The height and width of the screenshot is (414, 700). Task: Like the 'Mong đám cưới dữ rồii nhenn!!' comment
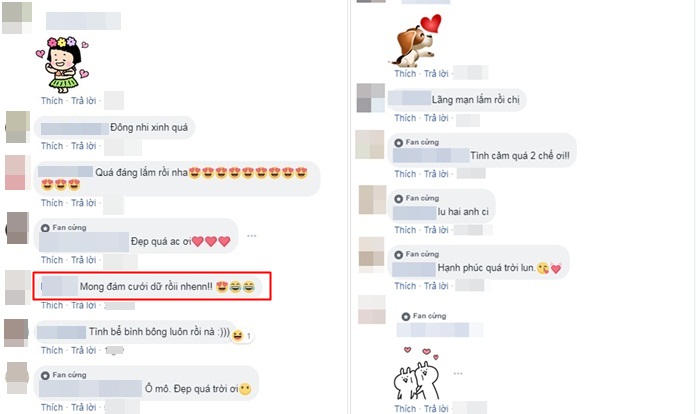pos(52,305)
